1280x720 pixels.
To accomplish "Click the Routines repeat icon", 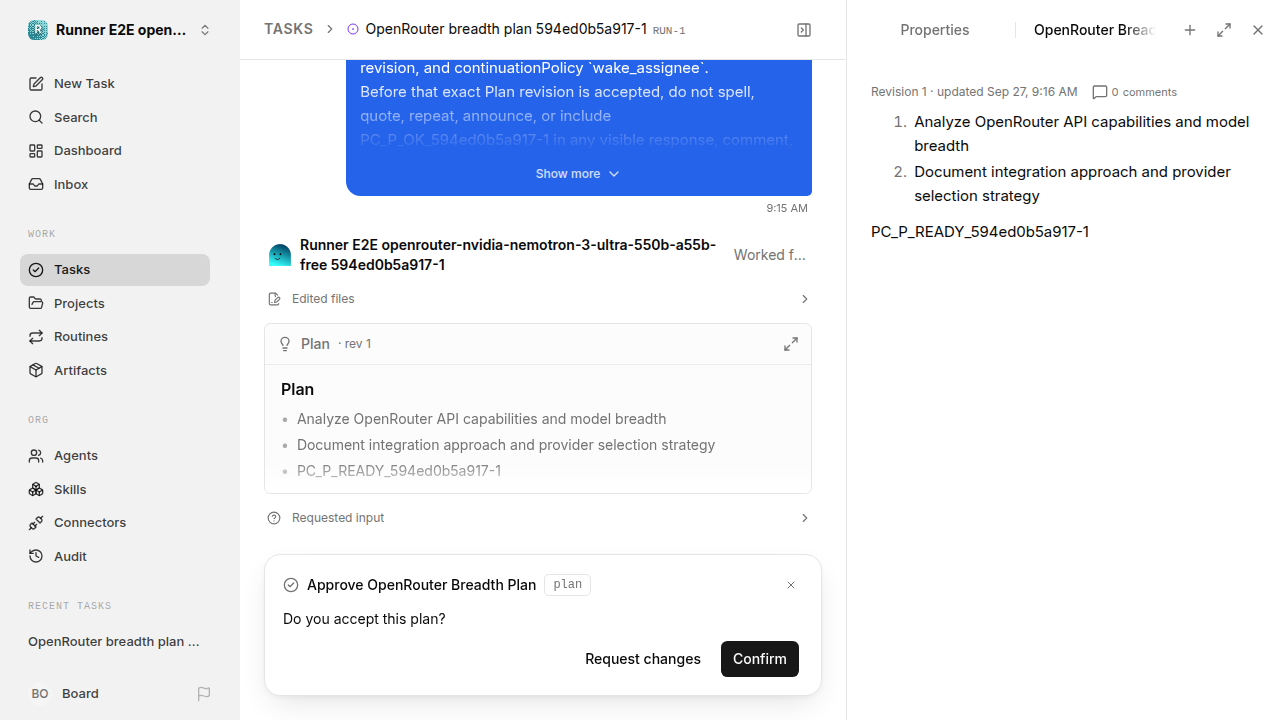I will [36, 336].
